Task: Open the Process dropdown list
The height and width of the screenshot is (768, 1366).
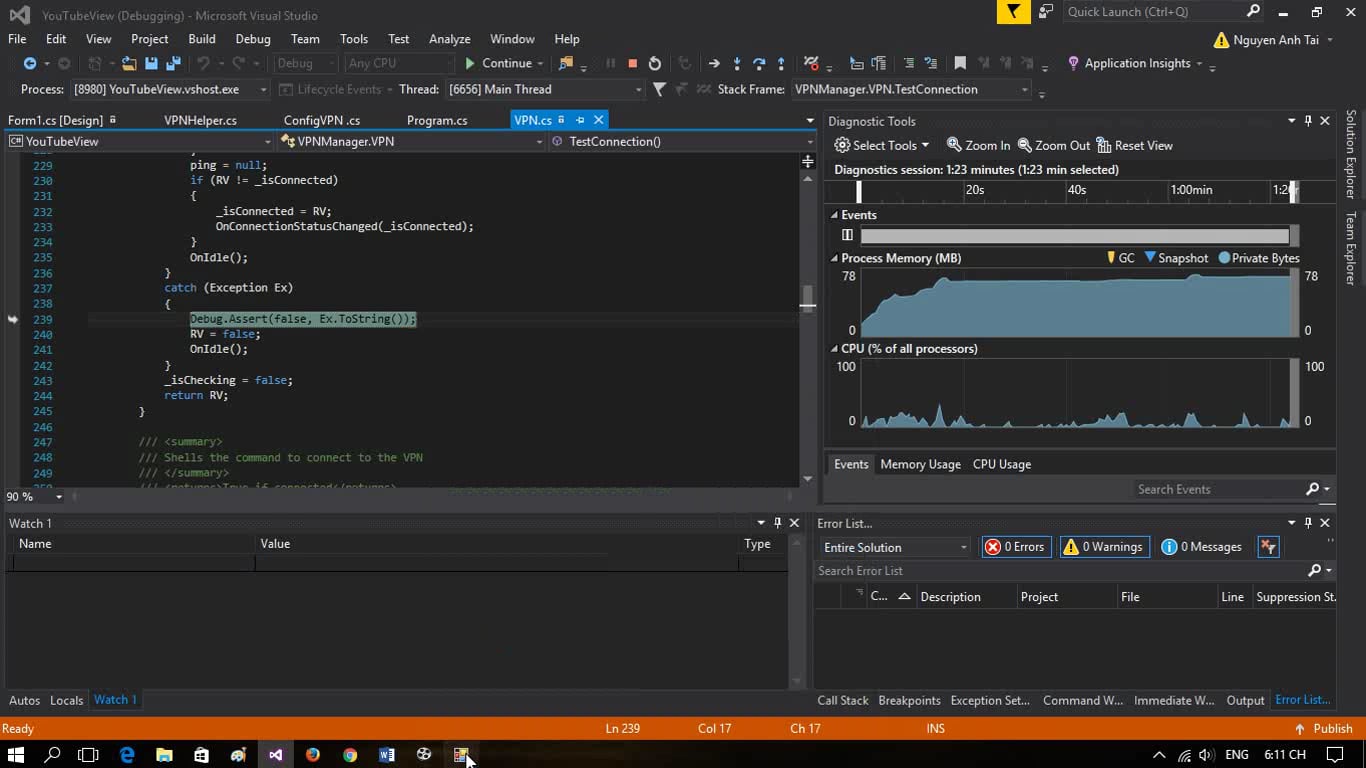Action: pyautogui.click(x=264, y=89)
